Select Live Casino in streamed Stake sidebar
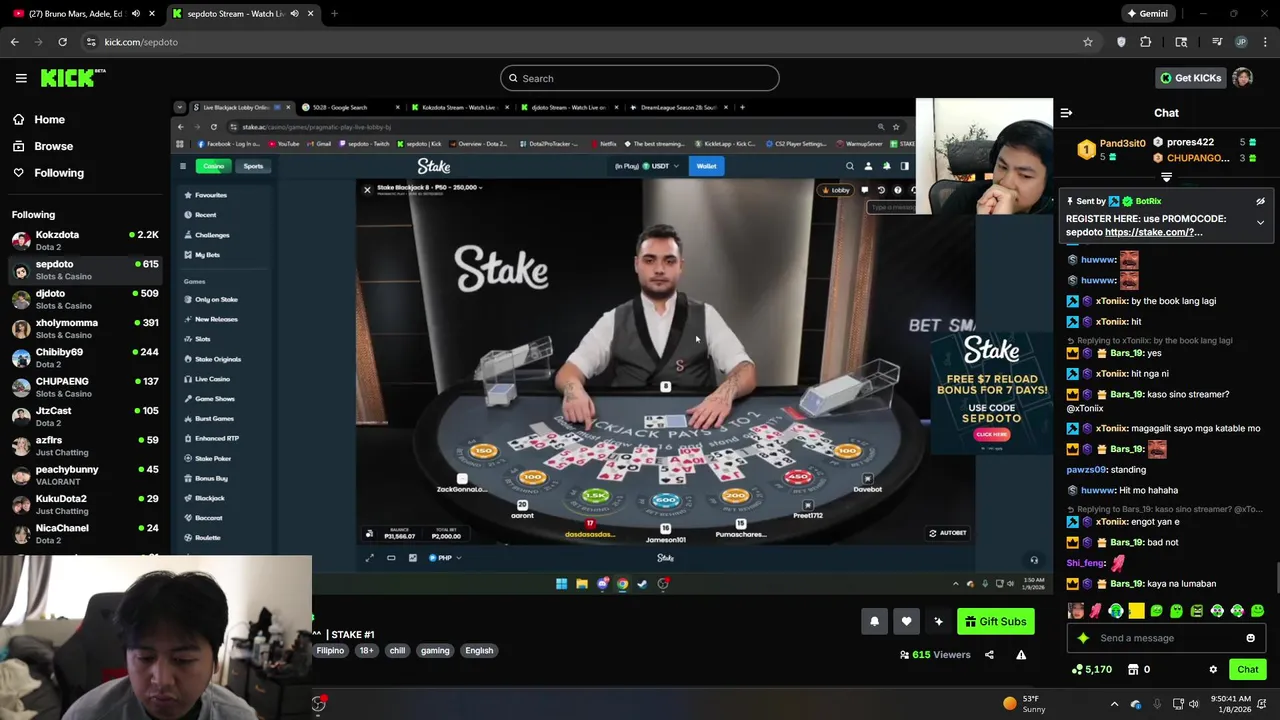This screenshot has width=1280, height=720. [x=212, y=379]
